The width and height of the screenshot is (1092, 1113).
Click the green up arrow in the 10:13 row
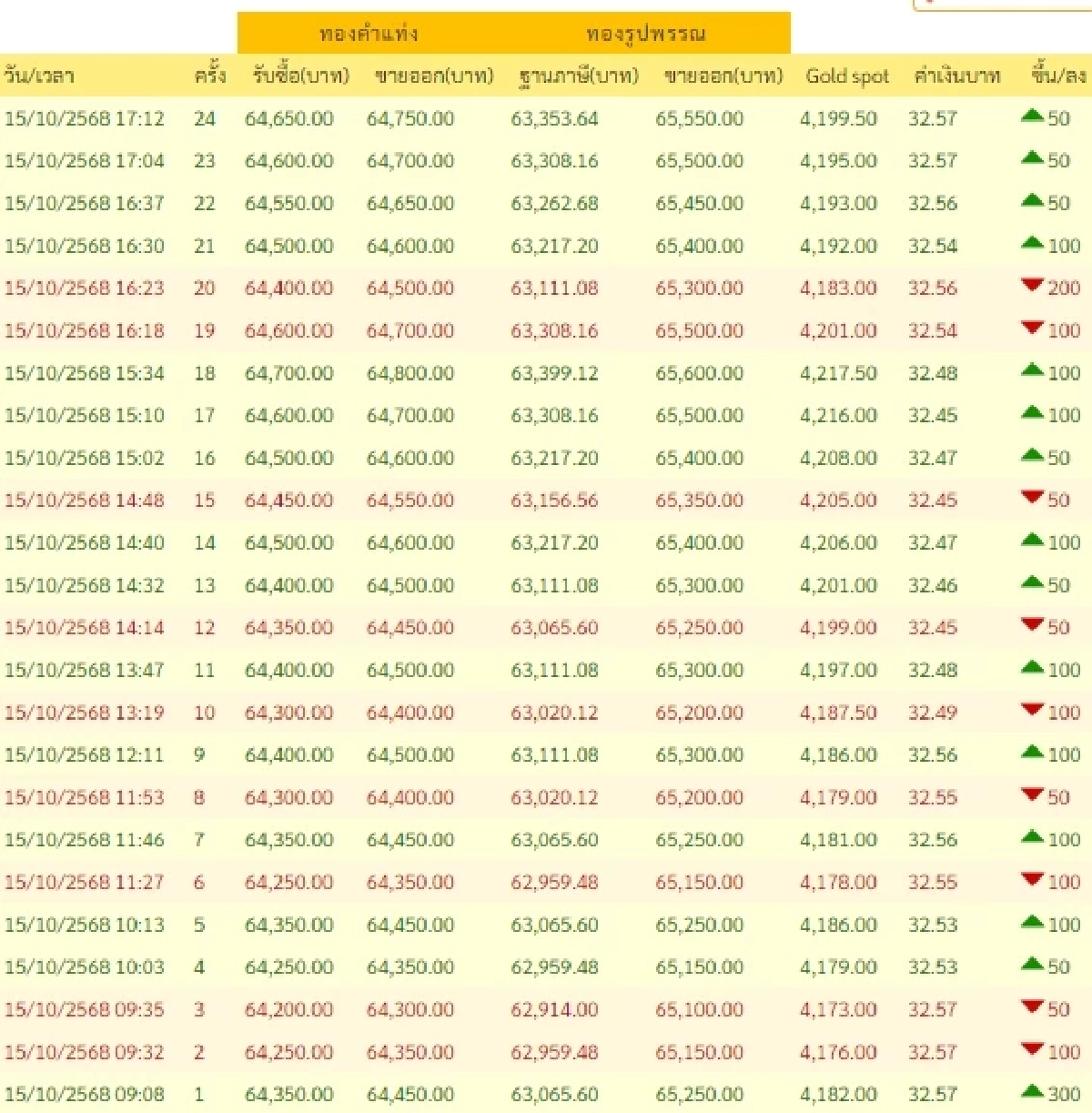coord(1032,922)
